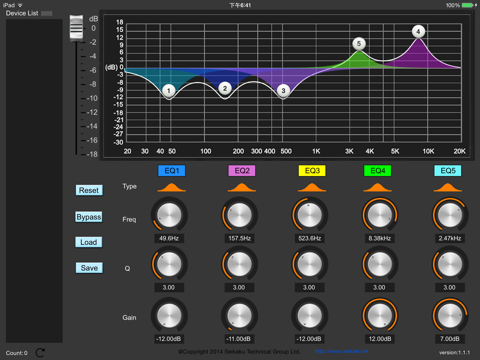The image size is (480, 360).
Task: Select EQ band node 5 on graph
Action: (x=359, y=44)
